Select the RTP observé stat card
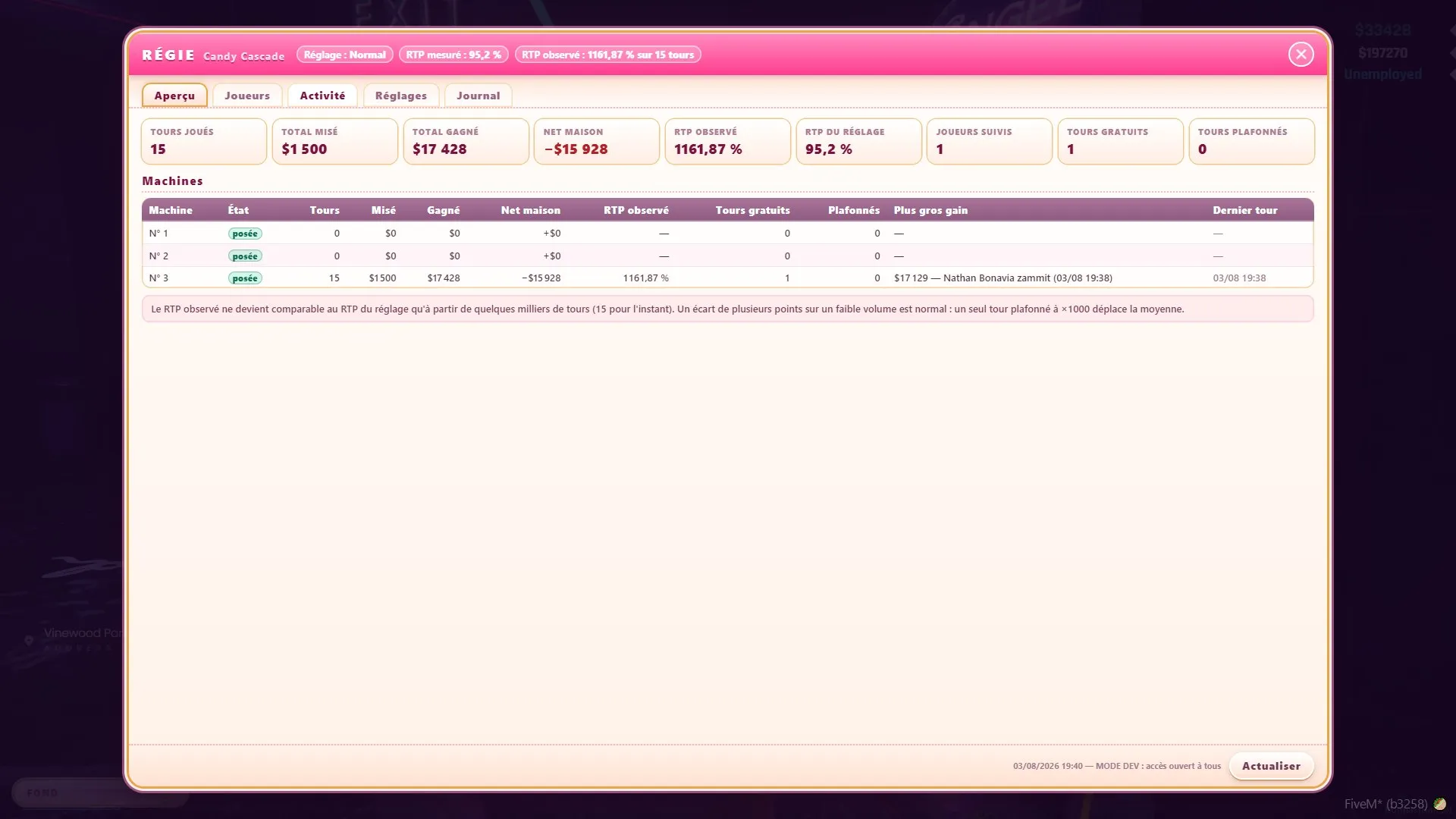1456x819 pixels. tap(728, 141)
